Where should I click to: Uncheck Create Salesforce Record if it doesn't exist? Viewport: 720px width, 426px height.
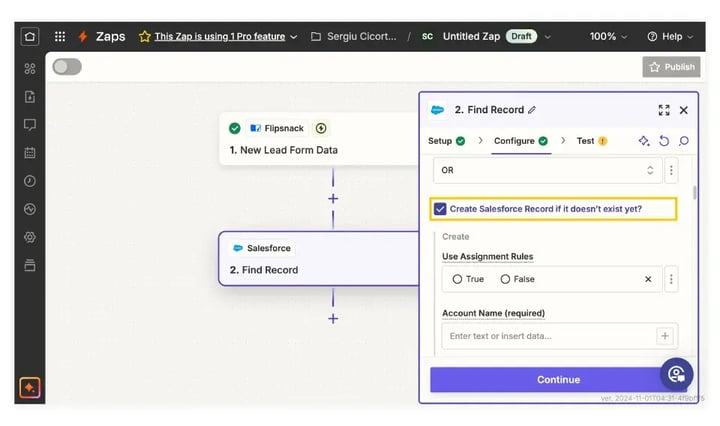coord(440,209)
